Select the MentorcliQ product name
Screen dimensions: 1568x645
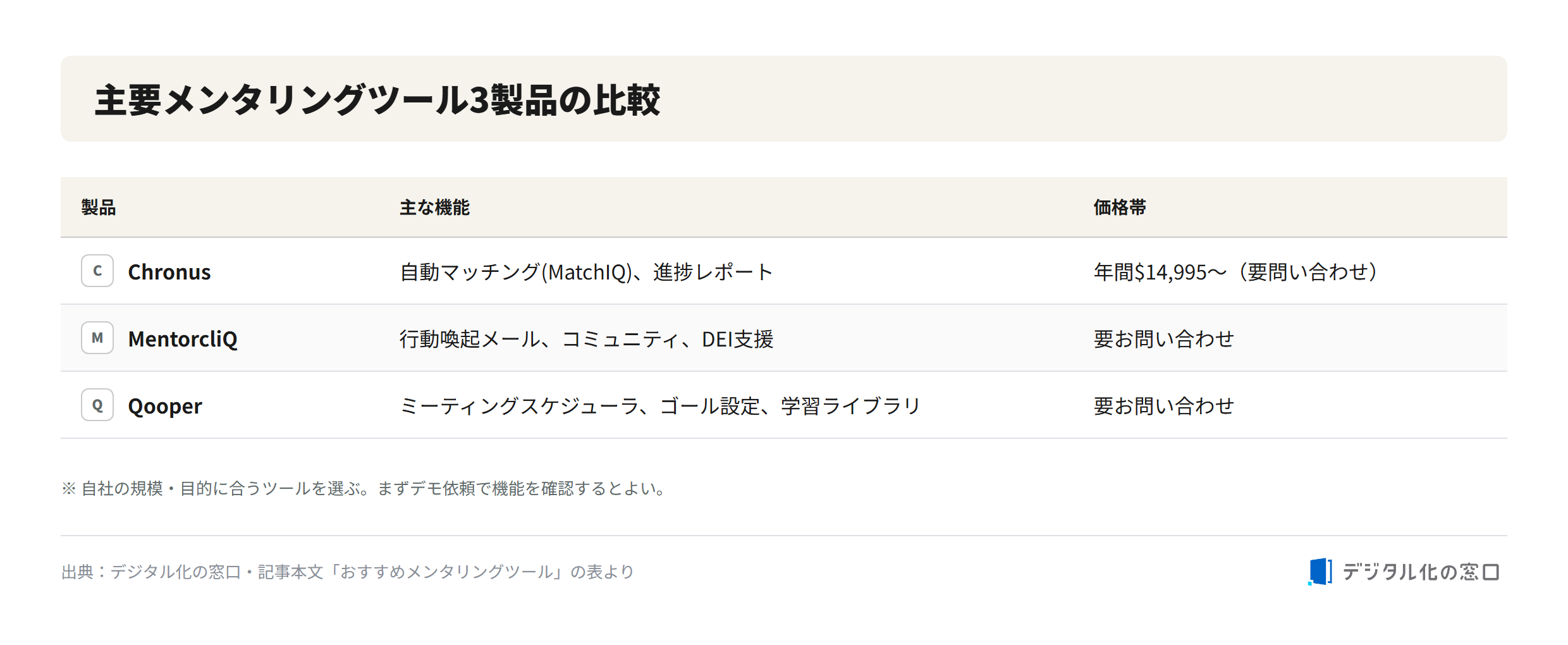point(183,339)
